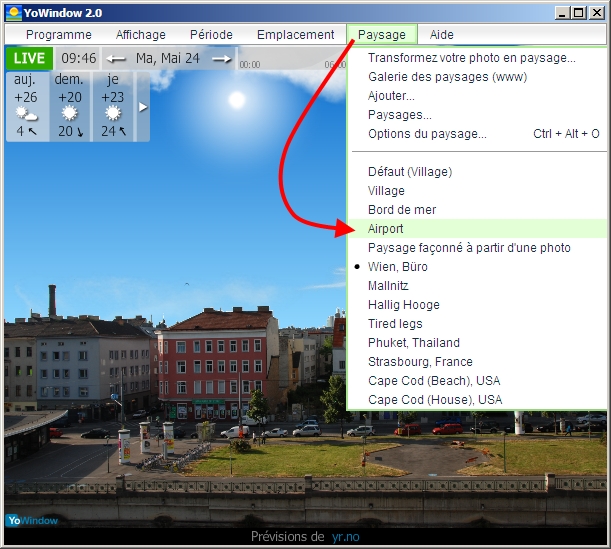
Task: Minimize the YoWindow window
Action: (x=562, y=13)
